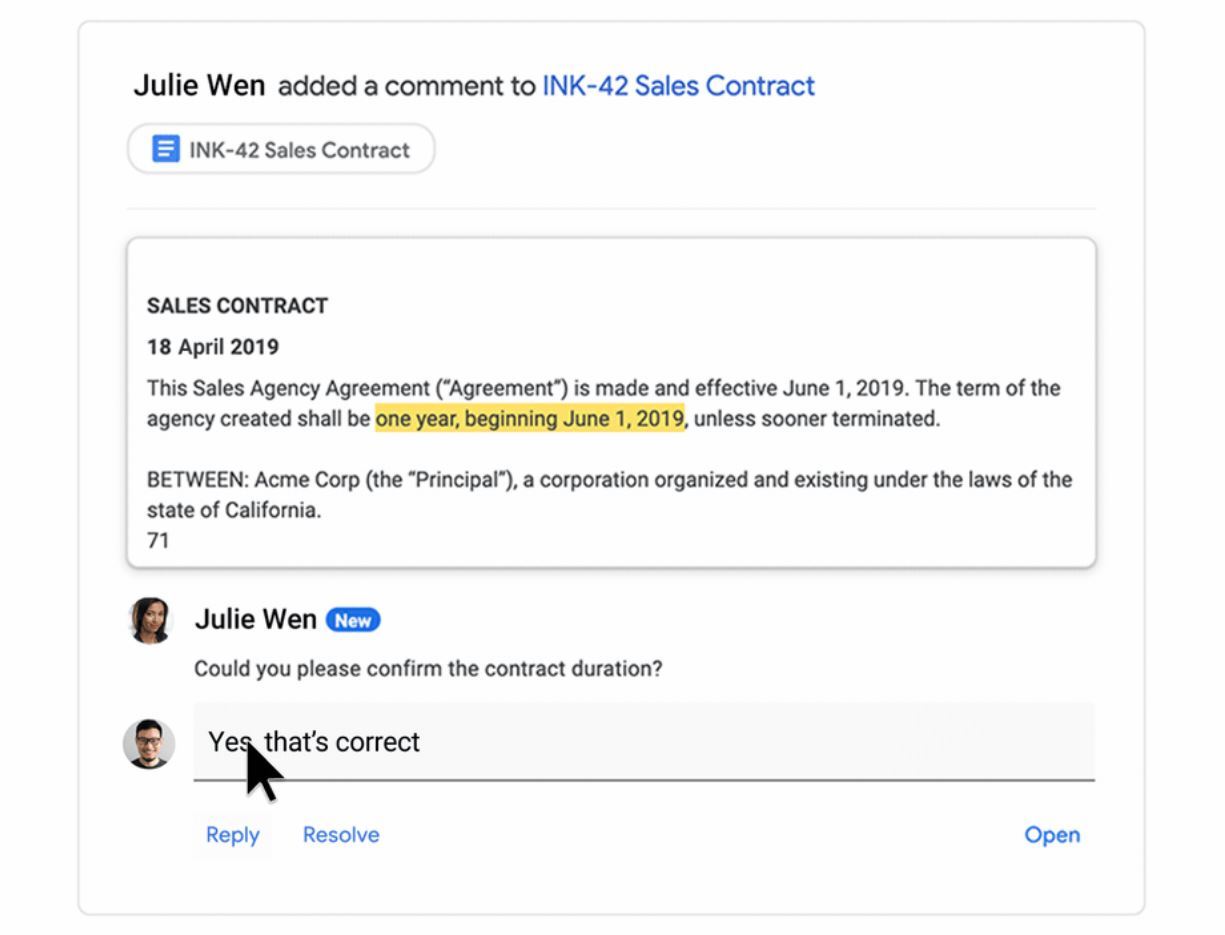Click the Reply action
Image resolution: width=1225 pixels, height=935 pixels.
232,834
